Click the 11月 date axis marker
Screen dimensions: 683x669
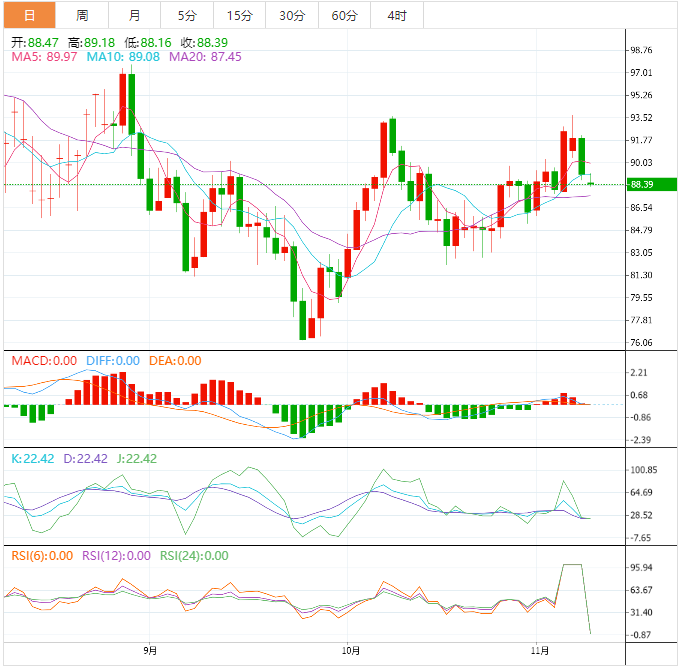click(540, 650)
